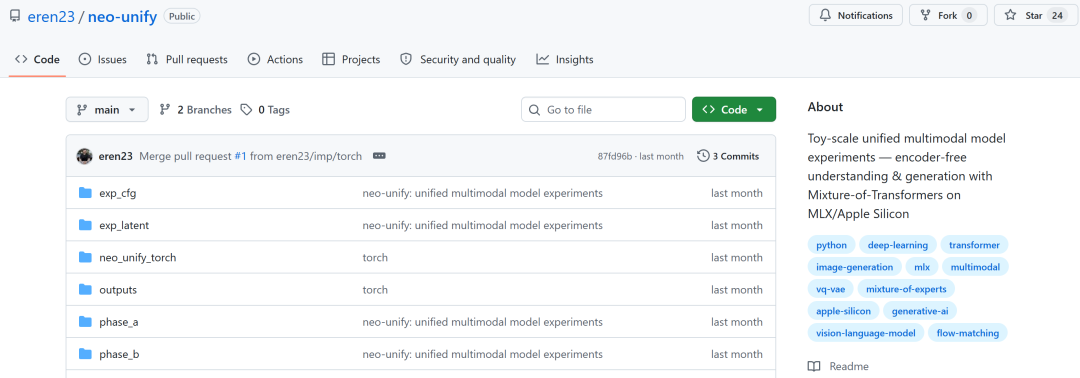This screenshot has width=1080, height=378.
Task: Select the vision-language-model topic tag
Action: tap(866, 333)
